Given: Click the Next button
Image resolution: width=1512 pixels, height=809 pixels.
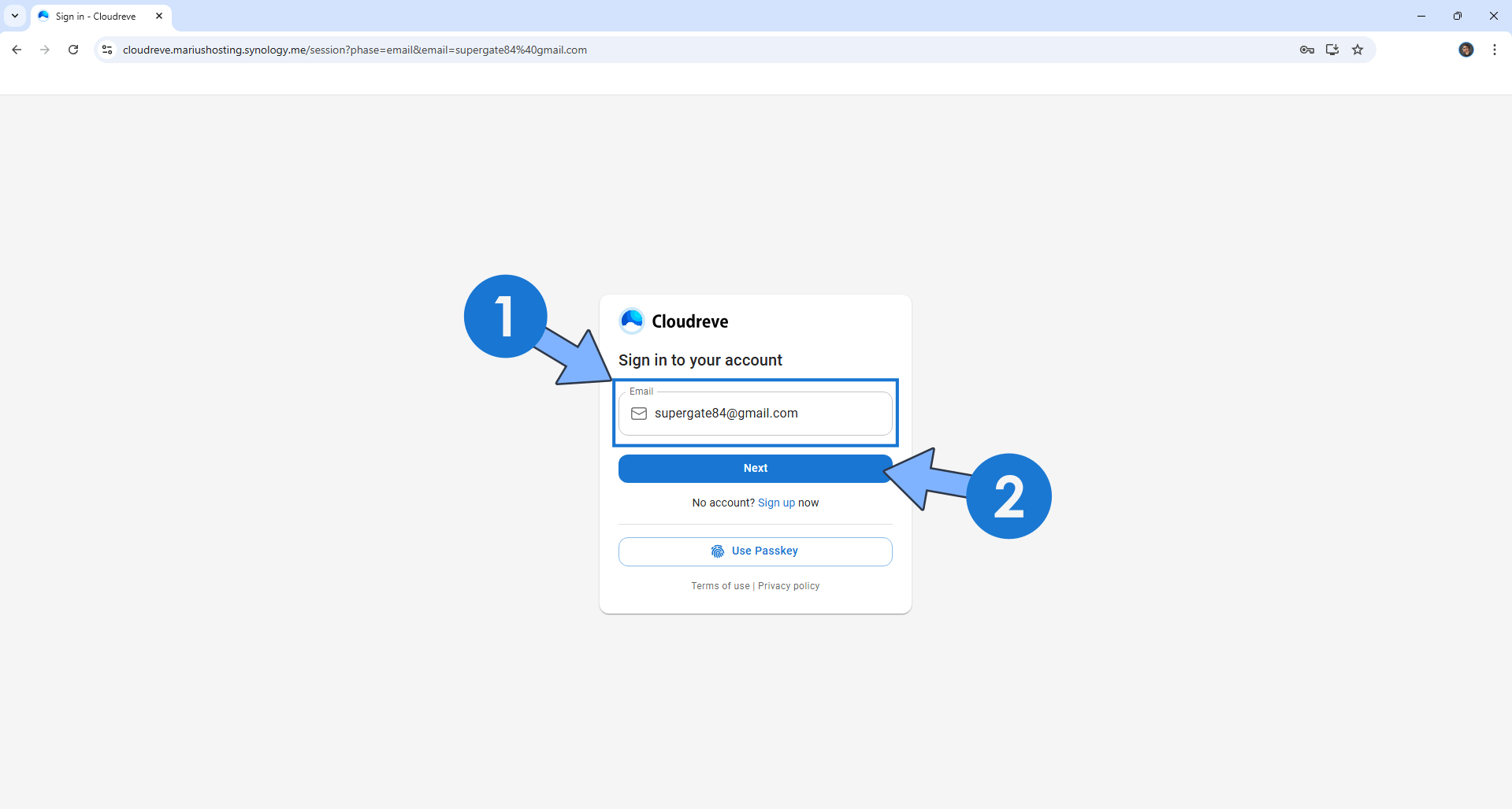Looking at the screenshot, I should point(756,469).
